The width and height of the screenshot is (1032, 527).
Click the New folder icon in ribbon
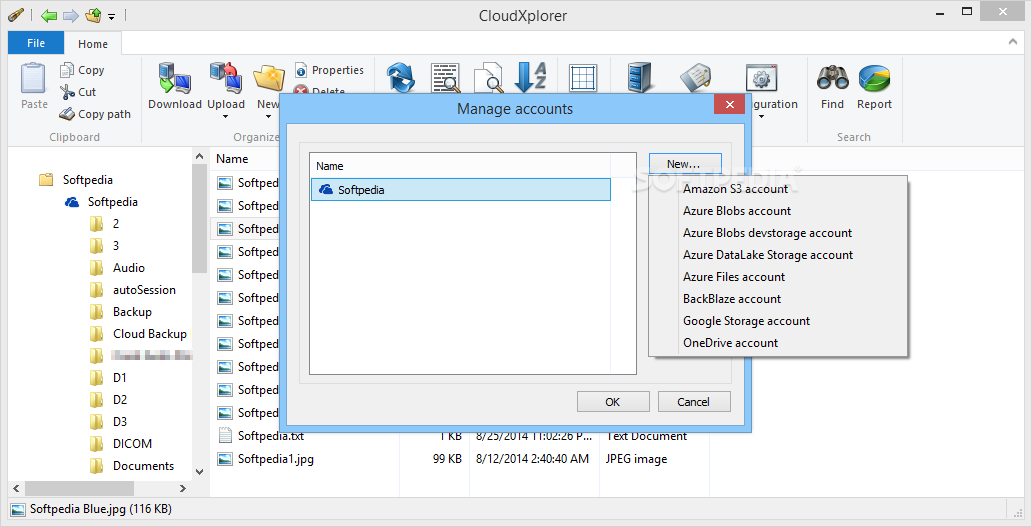pyautogui.click(x=269, y=78)
